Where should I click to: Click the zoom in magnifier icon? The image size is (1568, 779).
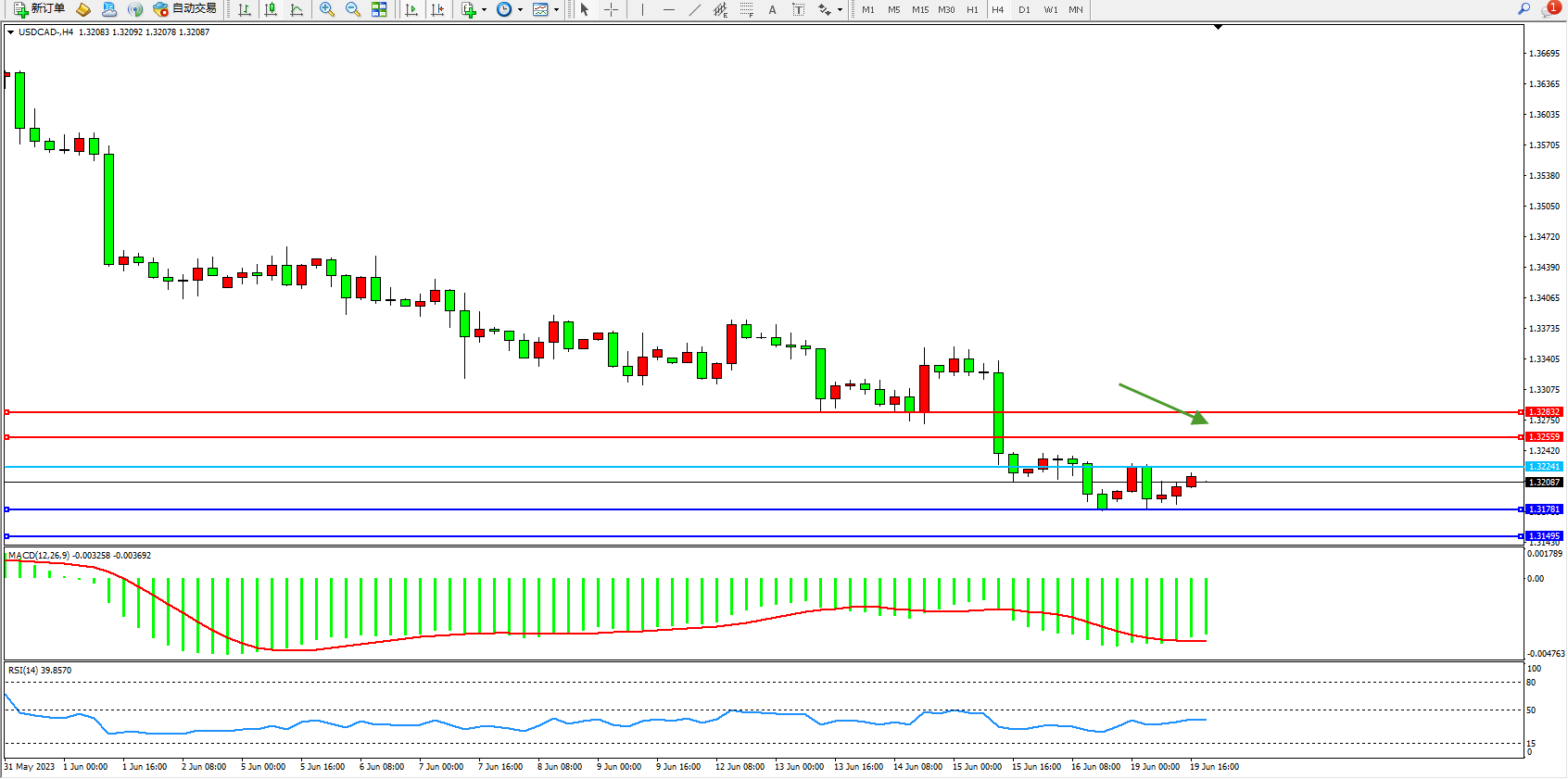(x=327, y=9)
